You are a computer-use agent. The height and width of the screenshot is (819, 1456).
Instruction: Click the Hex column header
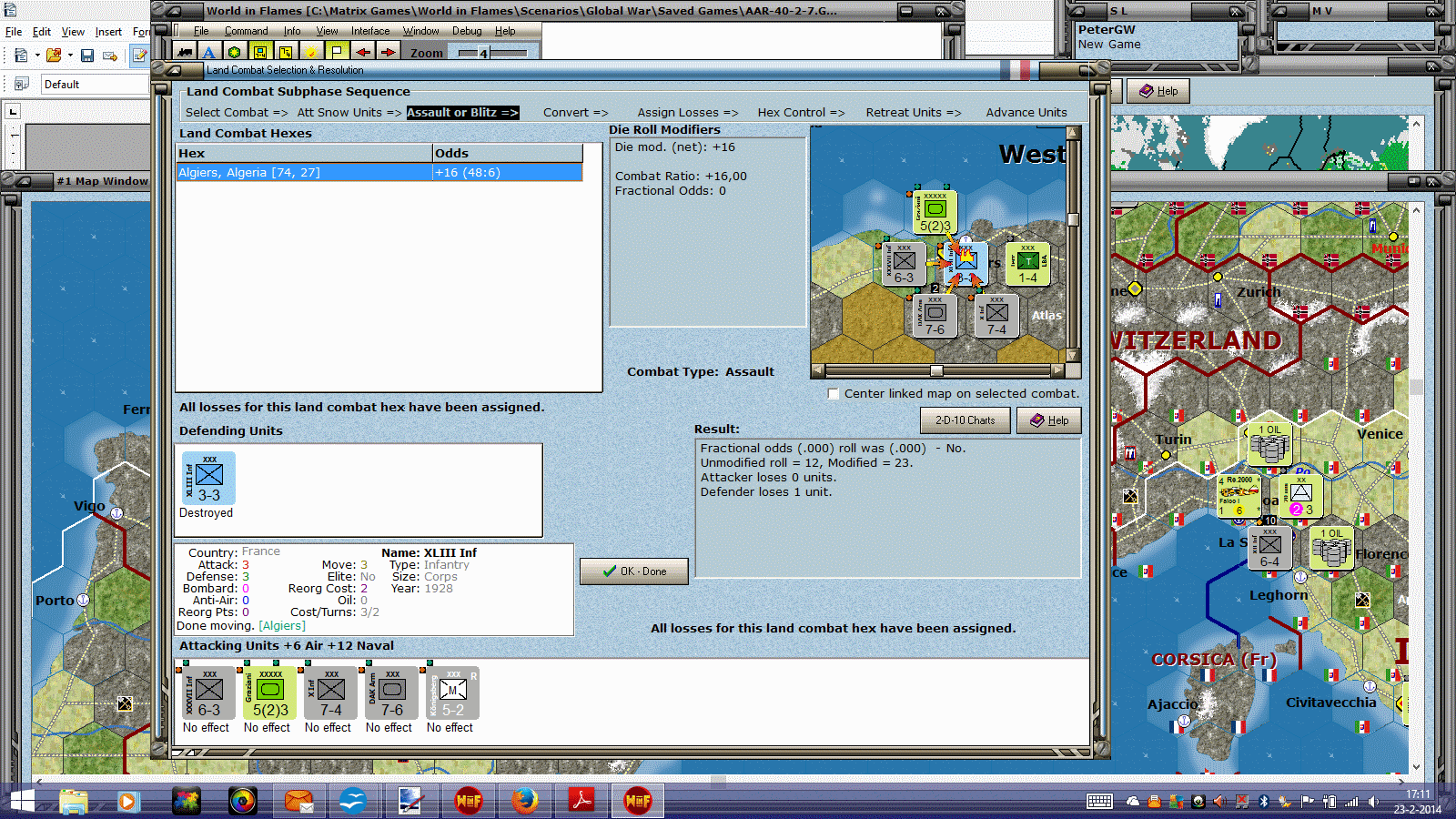(304, 153)
